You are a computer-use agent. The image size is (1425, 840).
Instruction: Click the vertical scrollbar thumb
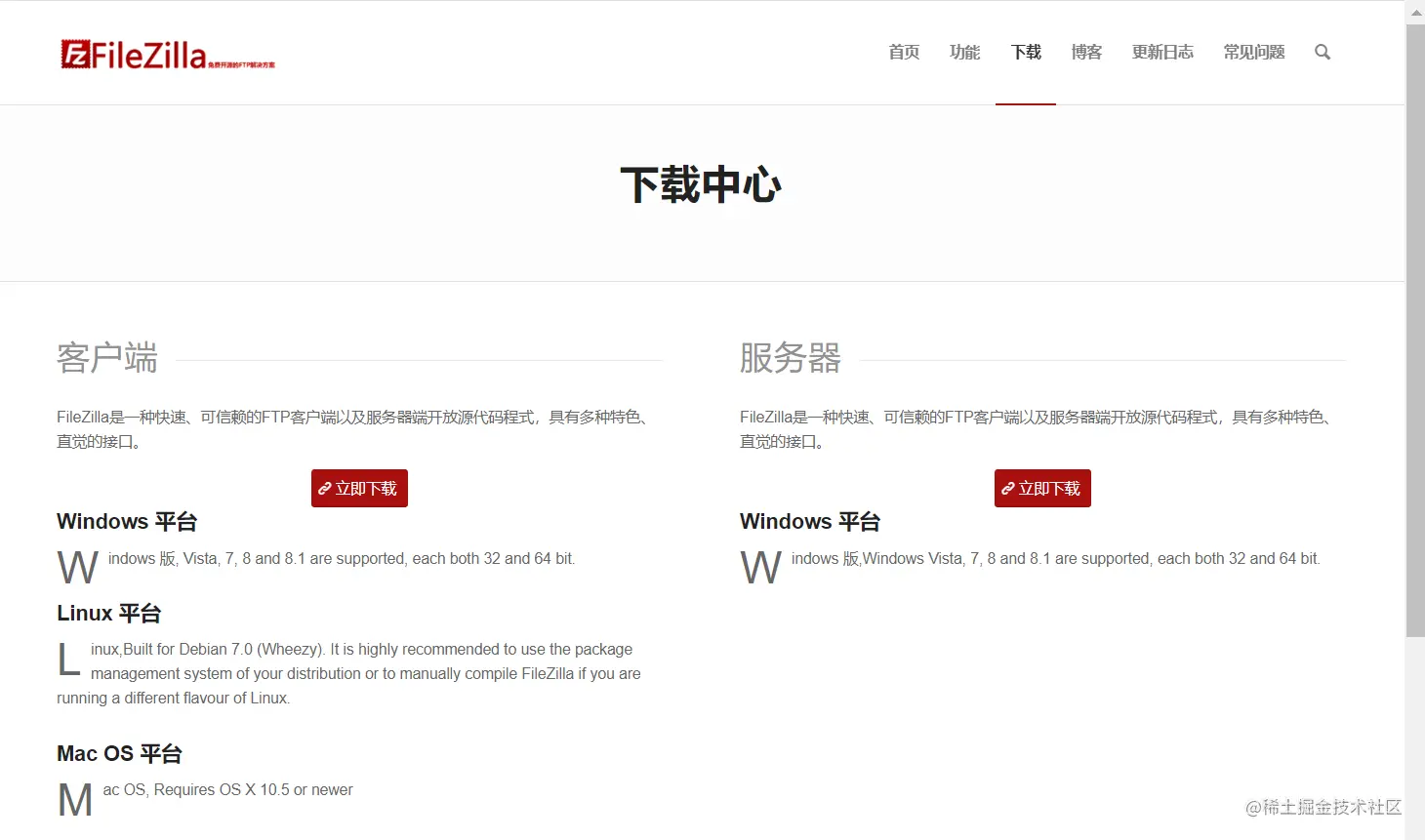point(1415,332)
